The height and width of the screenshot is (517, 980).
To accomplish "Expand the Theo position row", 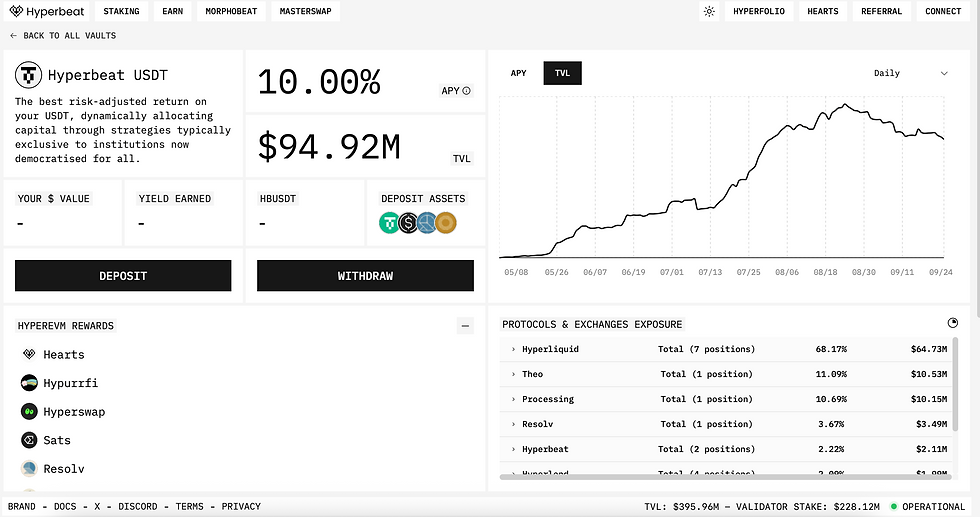I will click(513, 374).
